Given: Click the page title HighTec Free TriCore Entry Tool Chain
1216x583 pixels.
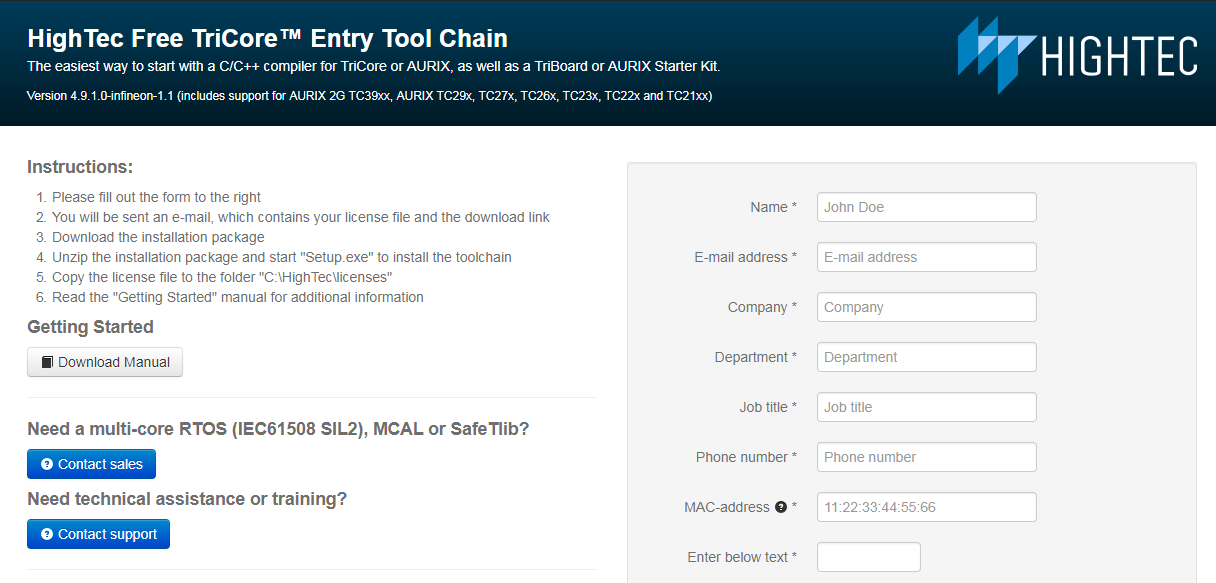Looking at the screenshot, I should coord(268,39).
